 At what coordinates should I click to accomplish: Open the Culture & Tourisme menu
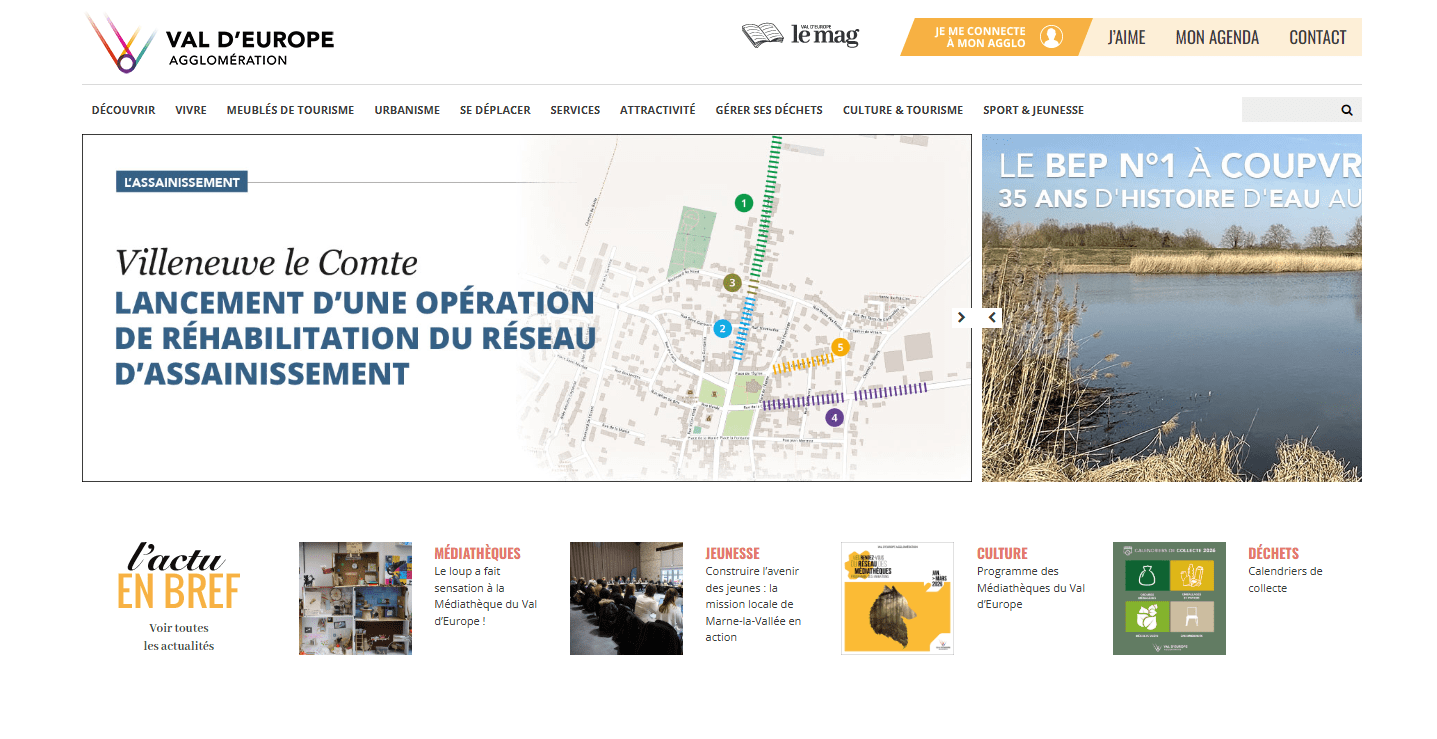coord(902,110)
